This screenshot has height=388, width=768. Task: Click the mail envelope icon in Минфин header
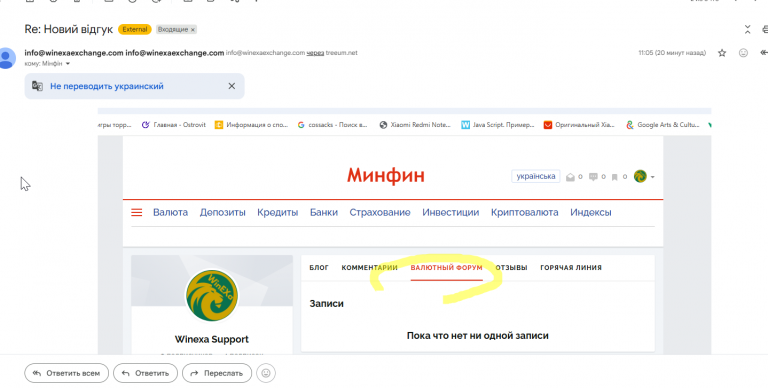(x=570, y=177)
